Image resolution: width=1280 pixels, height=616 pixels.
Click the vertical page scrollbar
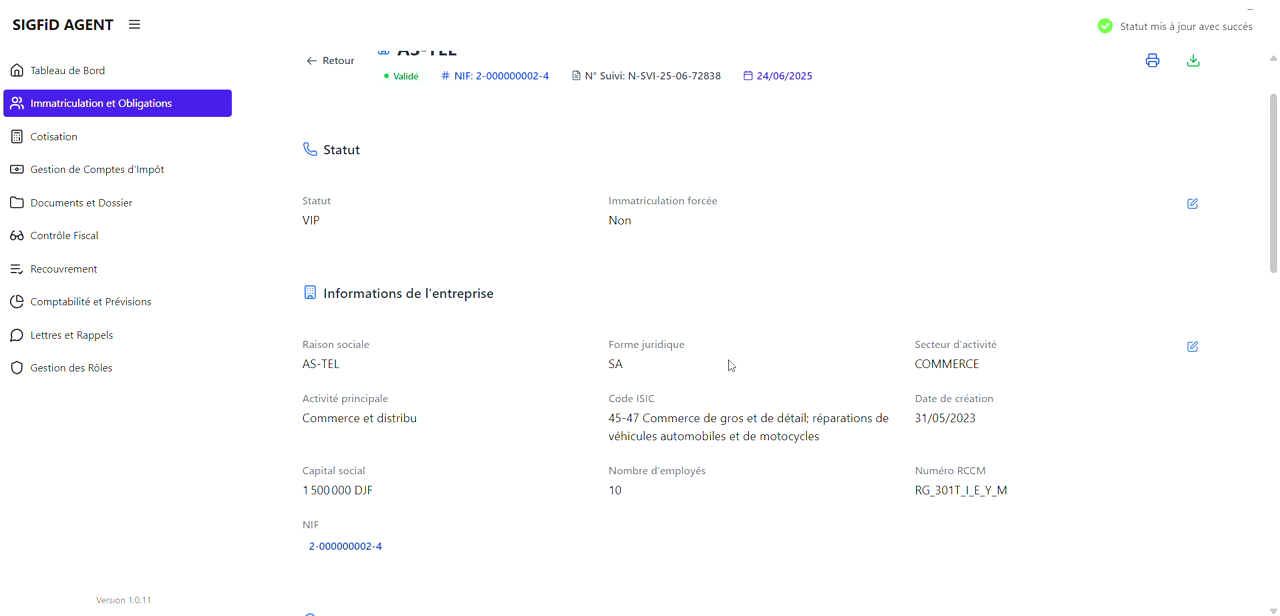click(x=1273, y=180)
